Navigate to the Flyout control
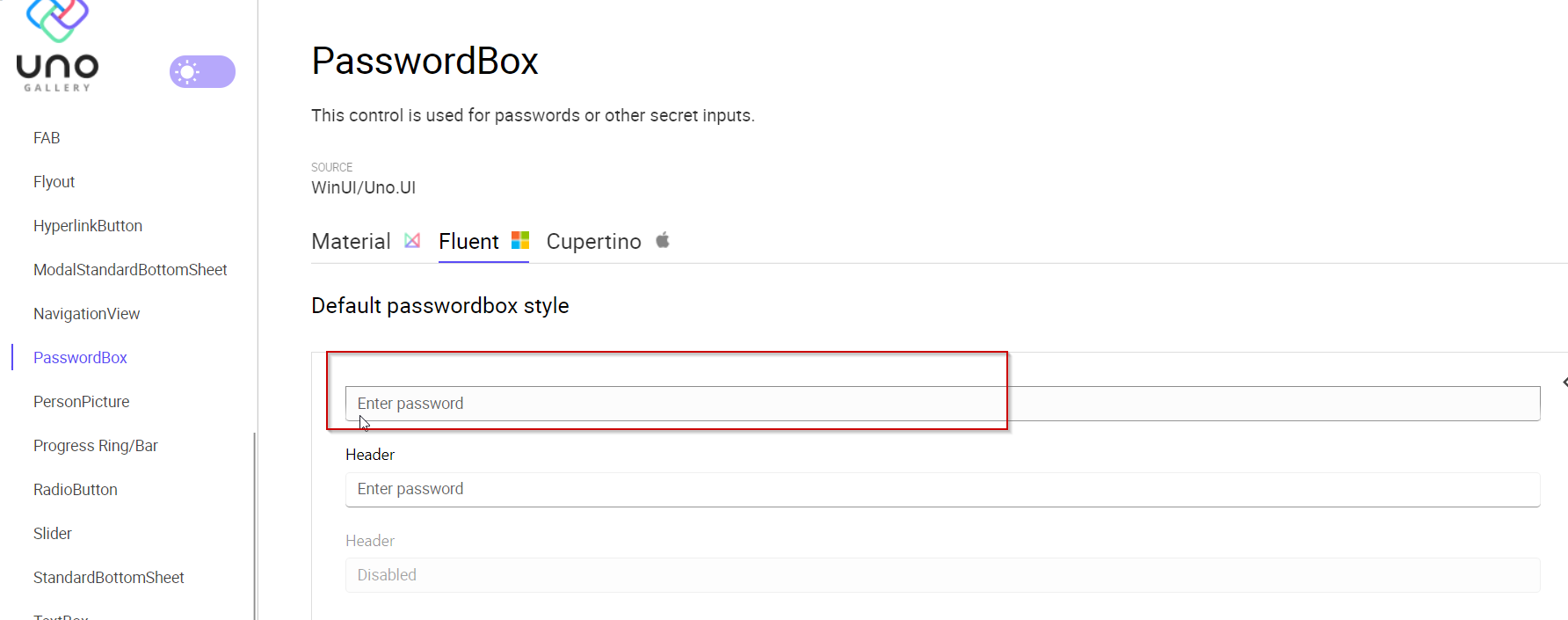Screen dimensions: 1568x620 coord(54,181)
